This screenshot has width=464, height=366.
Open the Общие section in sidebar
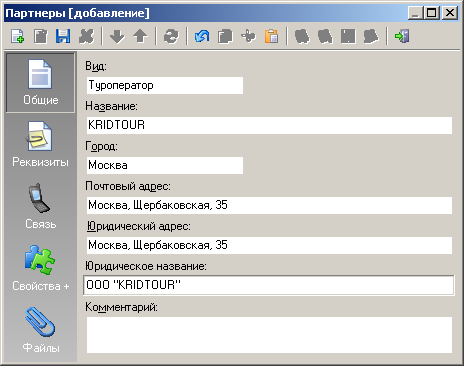tap(40, 82)
